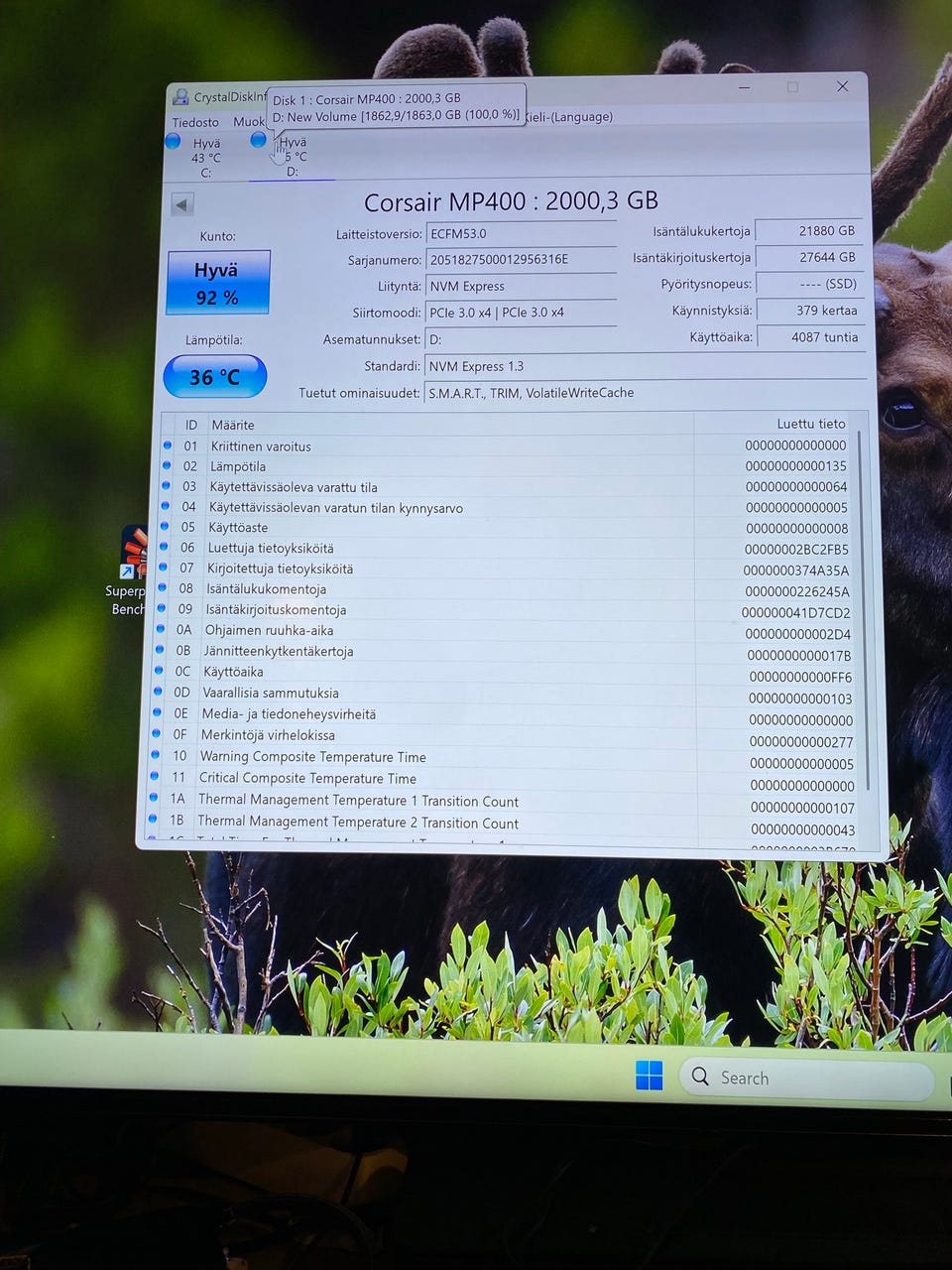The width and height of the screenshot is (952, 1270).
Task: Click the serial number field 2051827500012956316E
Action: click(x=521, y=260)
